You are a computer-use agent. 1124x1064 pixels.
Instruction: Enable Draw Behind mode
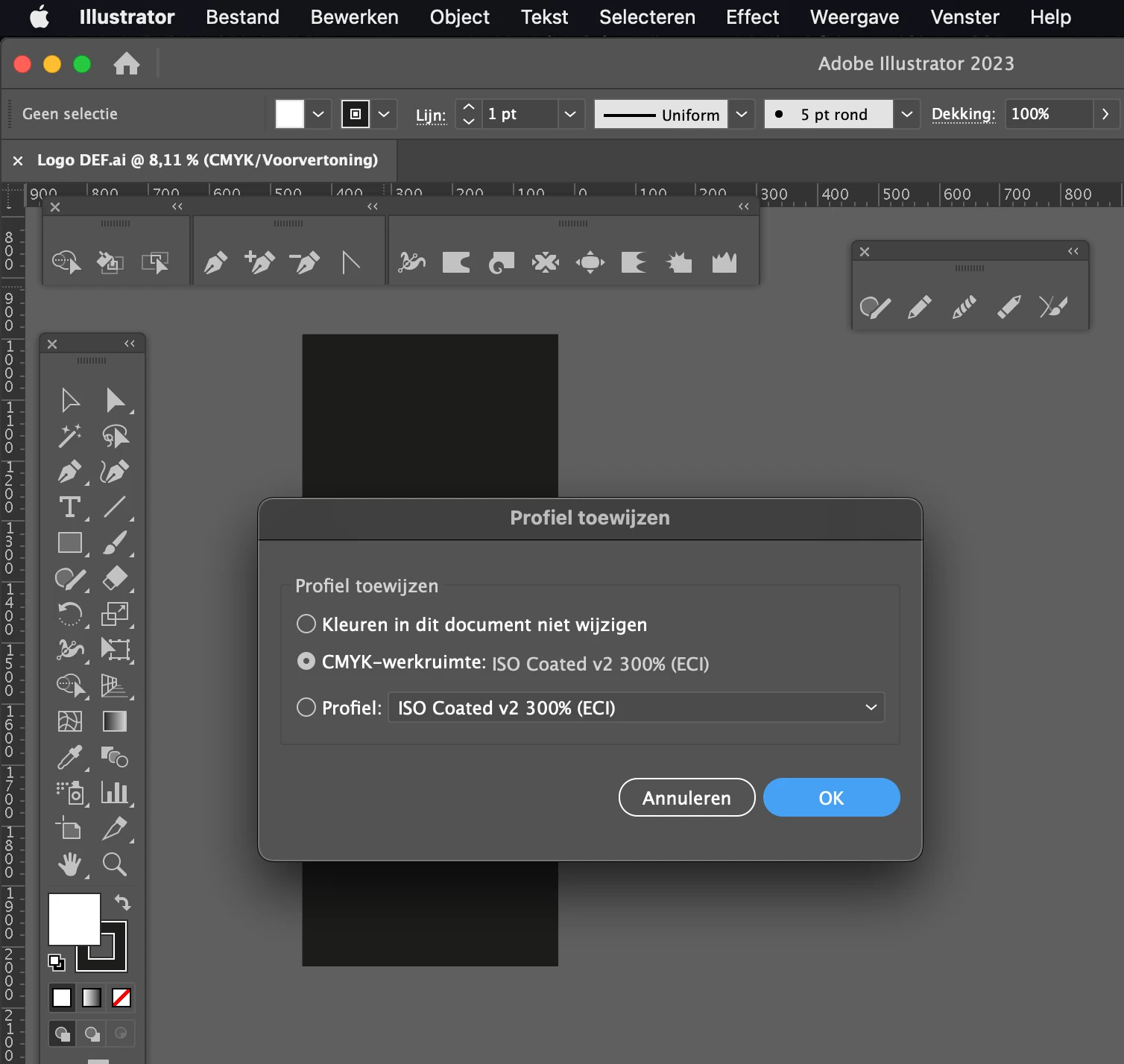[92, 1033]
